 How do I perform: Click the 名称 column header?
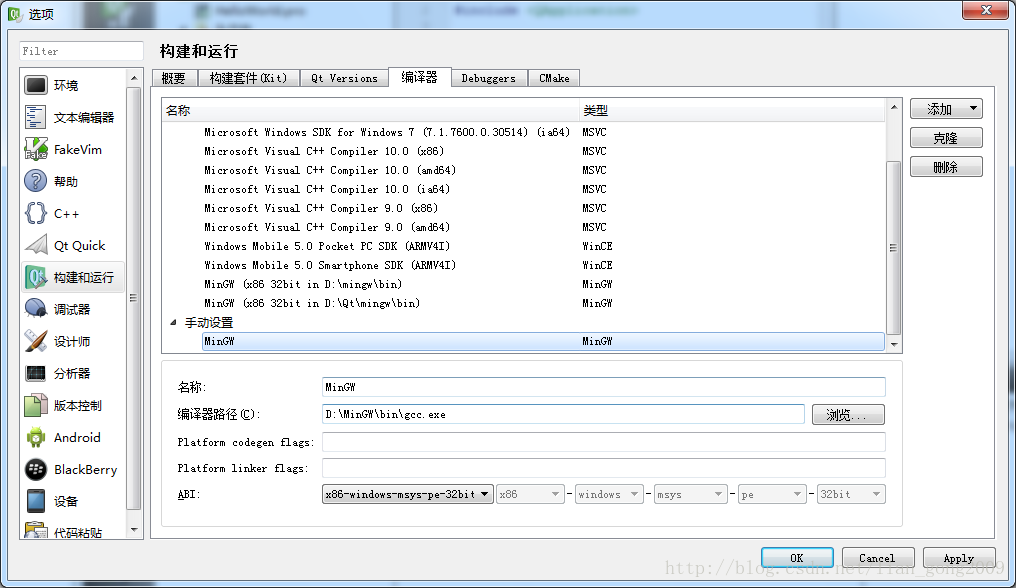[370, 111]
